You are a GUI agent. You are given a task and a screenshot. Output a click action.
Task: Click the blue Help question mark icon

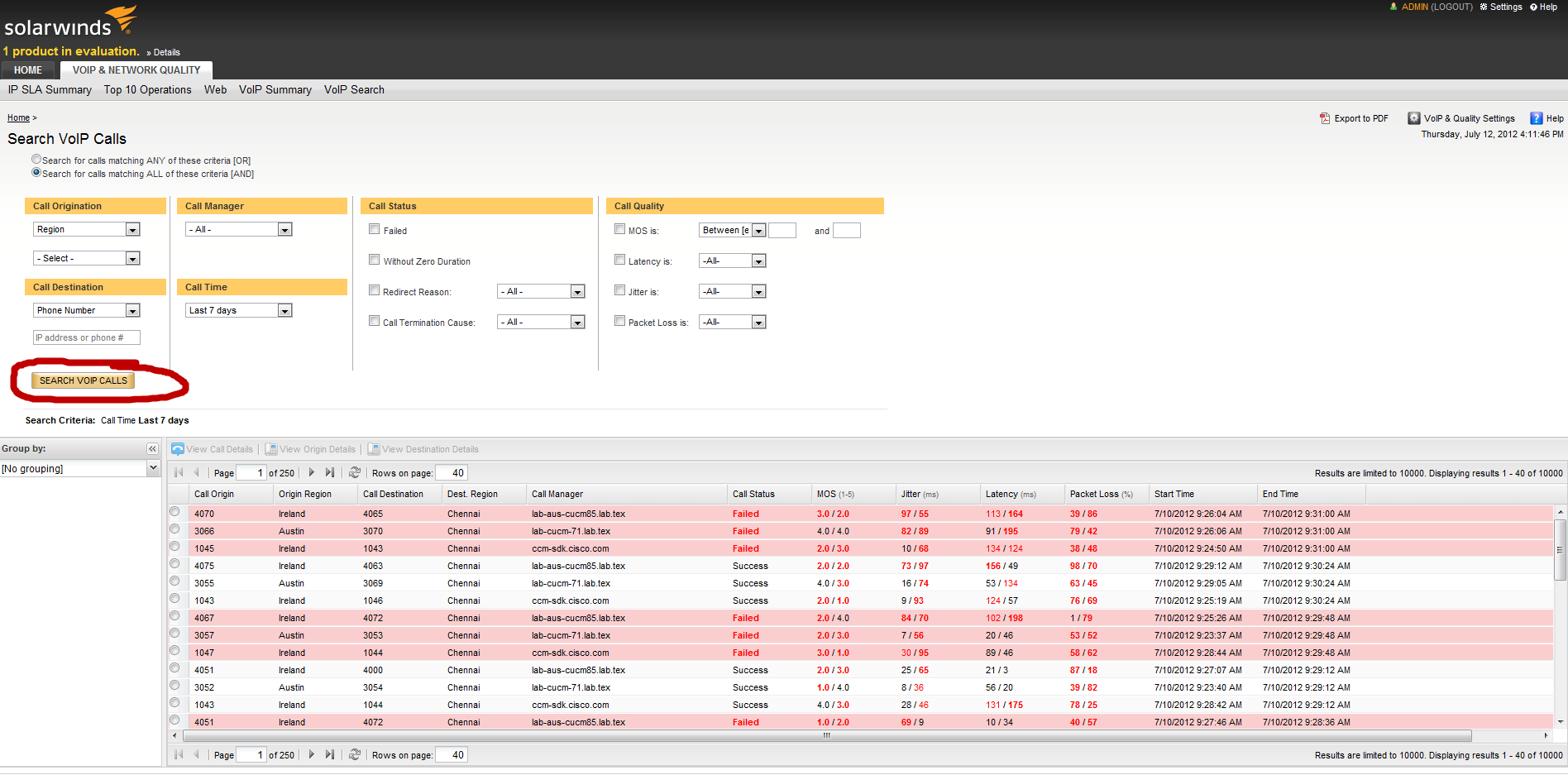(x=1537, y=118)
